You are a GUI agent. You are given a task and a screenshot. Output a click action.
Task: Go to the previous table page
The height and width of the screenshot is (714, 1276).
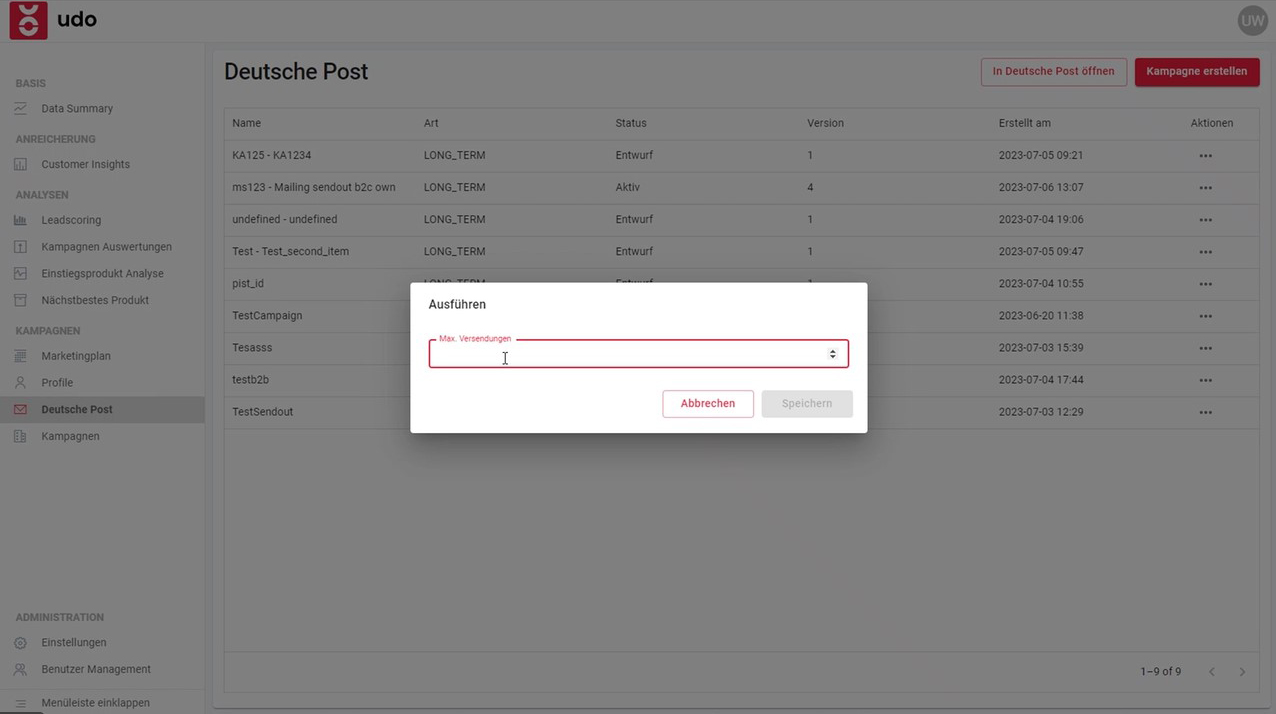click(1212, 672)
